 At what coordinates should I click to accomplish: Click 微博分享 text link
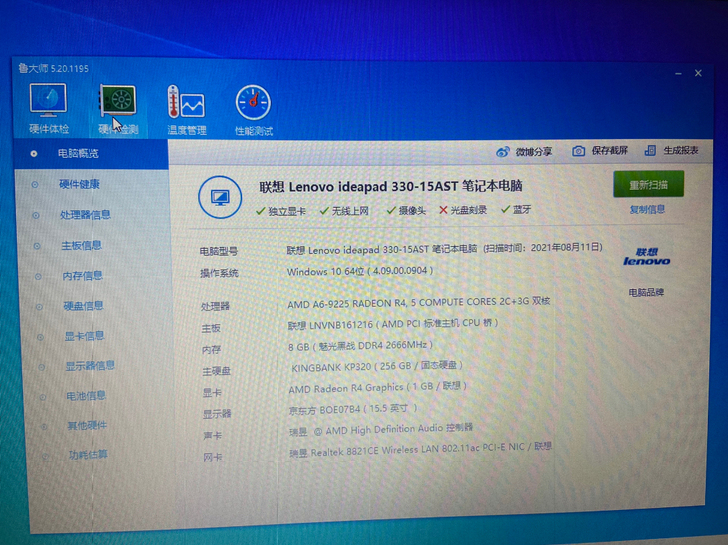[534, 152]
